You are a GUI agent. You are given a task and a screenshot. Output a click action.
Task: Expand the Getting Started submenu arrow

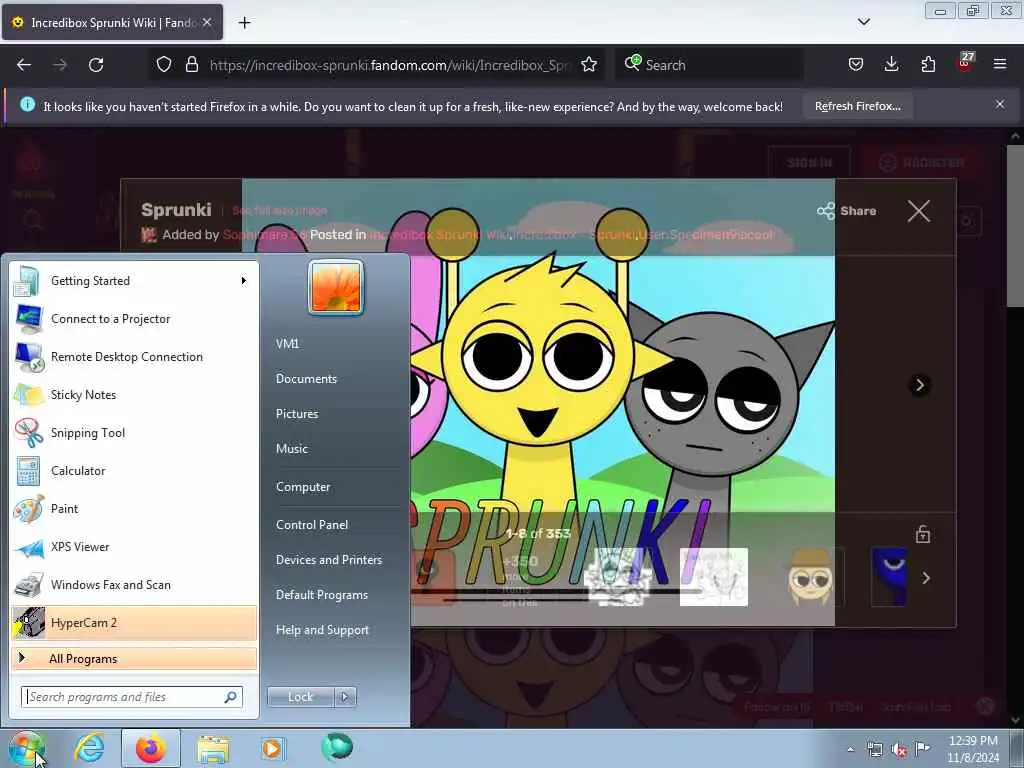244,281
